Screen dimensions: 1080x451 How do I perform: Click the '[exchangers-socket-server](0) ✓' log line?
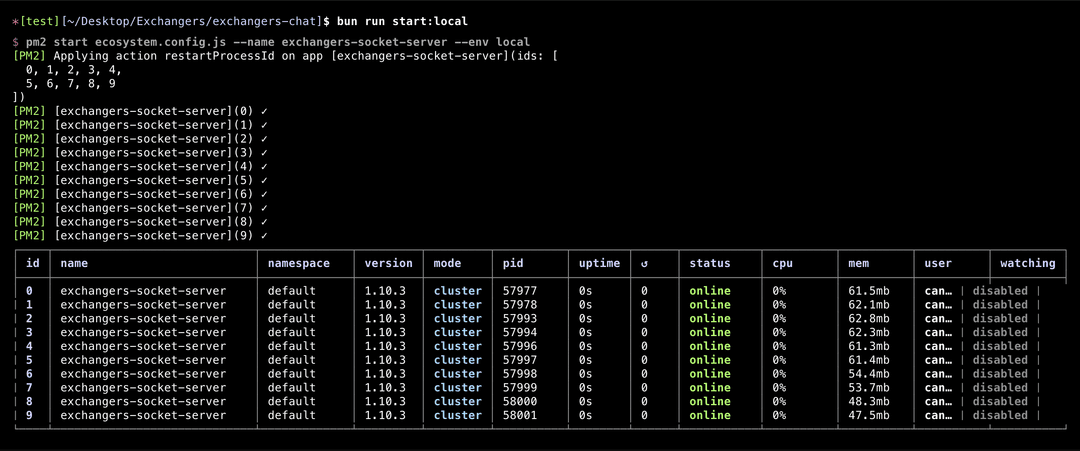[141, 112]
